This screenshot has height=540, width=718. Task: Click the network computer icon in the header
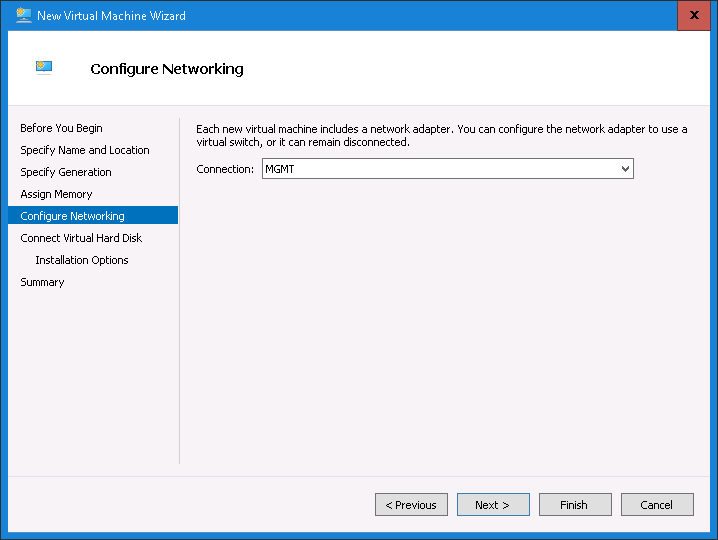click(43, 68)
